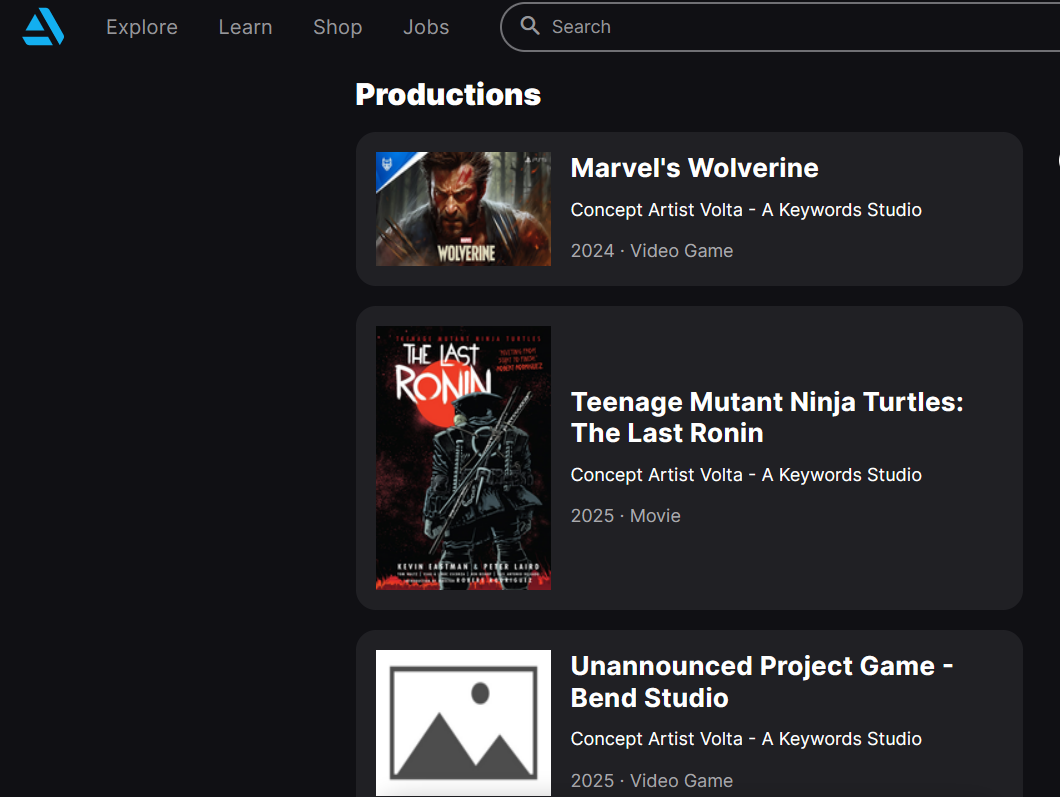Screen dimensions: 1060x797
Task: Click the '2024 · Video Game' text
Action: pyautogui.click(x=652, y=251)
